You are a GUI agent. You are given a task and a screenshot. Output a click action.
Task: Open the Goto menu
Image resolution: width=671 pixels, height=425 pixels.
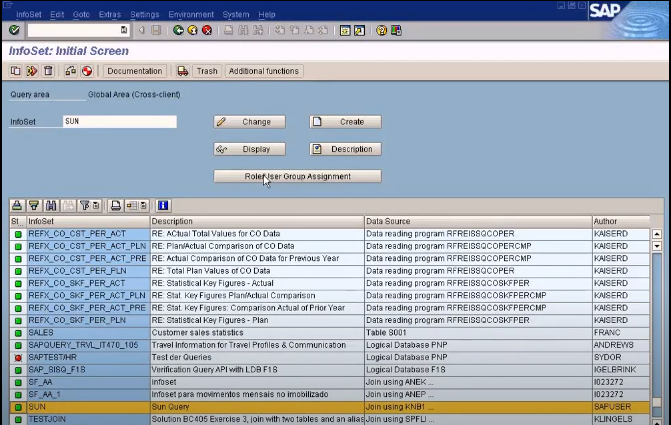point(81,14)
